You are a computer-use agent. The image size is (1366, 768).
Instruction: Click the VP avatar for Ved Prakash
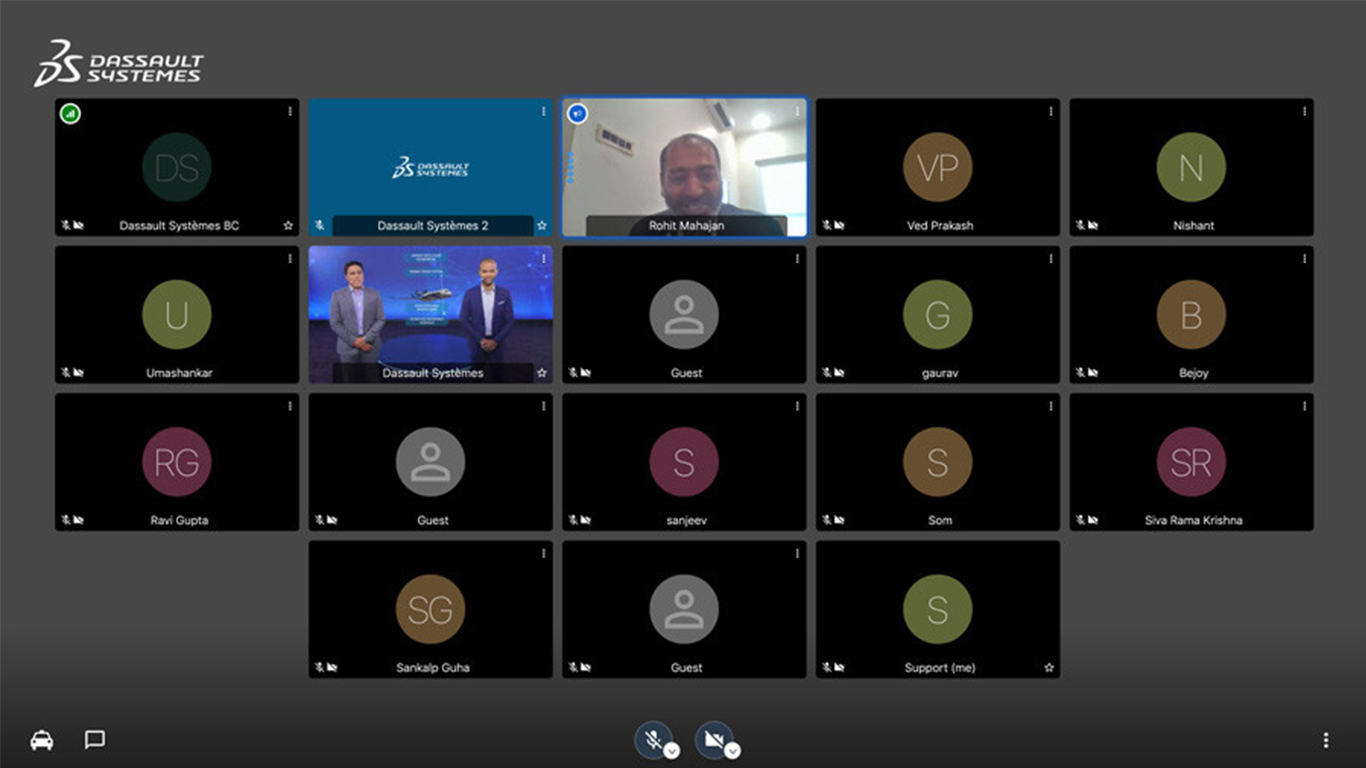point(937,167)
